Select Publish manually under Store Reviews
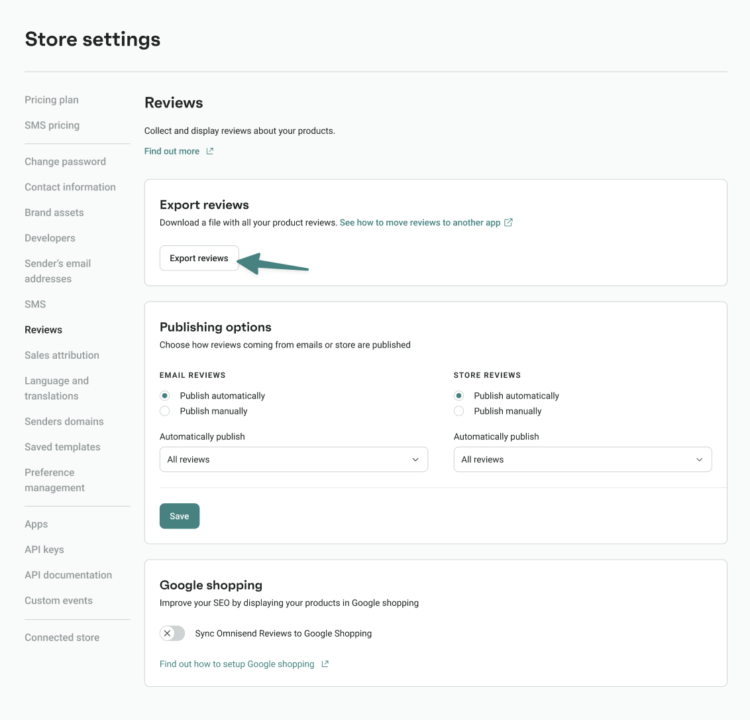The width and height of the screenshot is (750, 720). click(x=459, y=411)
